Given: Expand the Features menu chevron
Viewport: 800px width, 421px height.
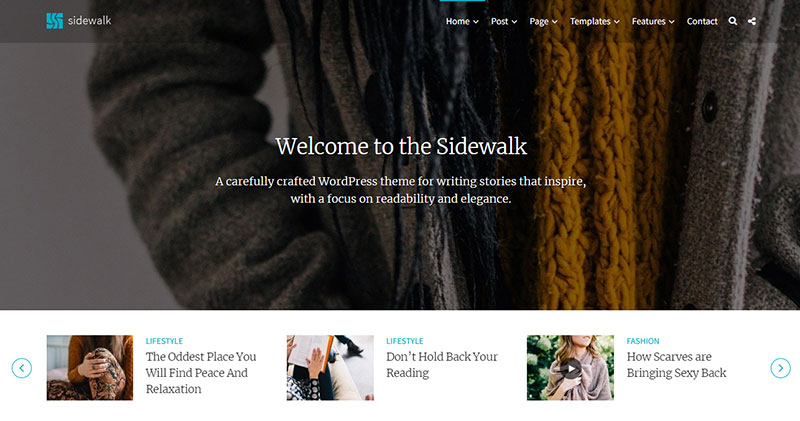Looking at the screenshot, I should [x=671, y=22].
